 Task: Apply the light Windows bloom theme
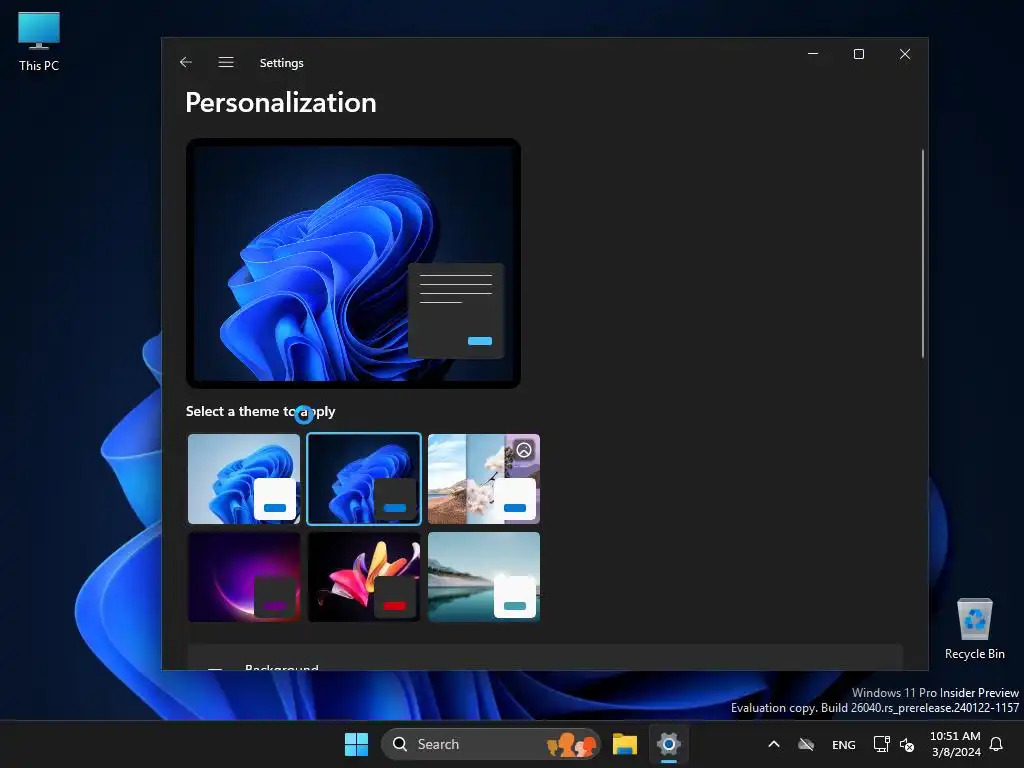(x=244, y=479)
